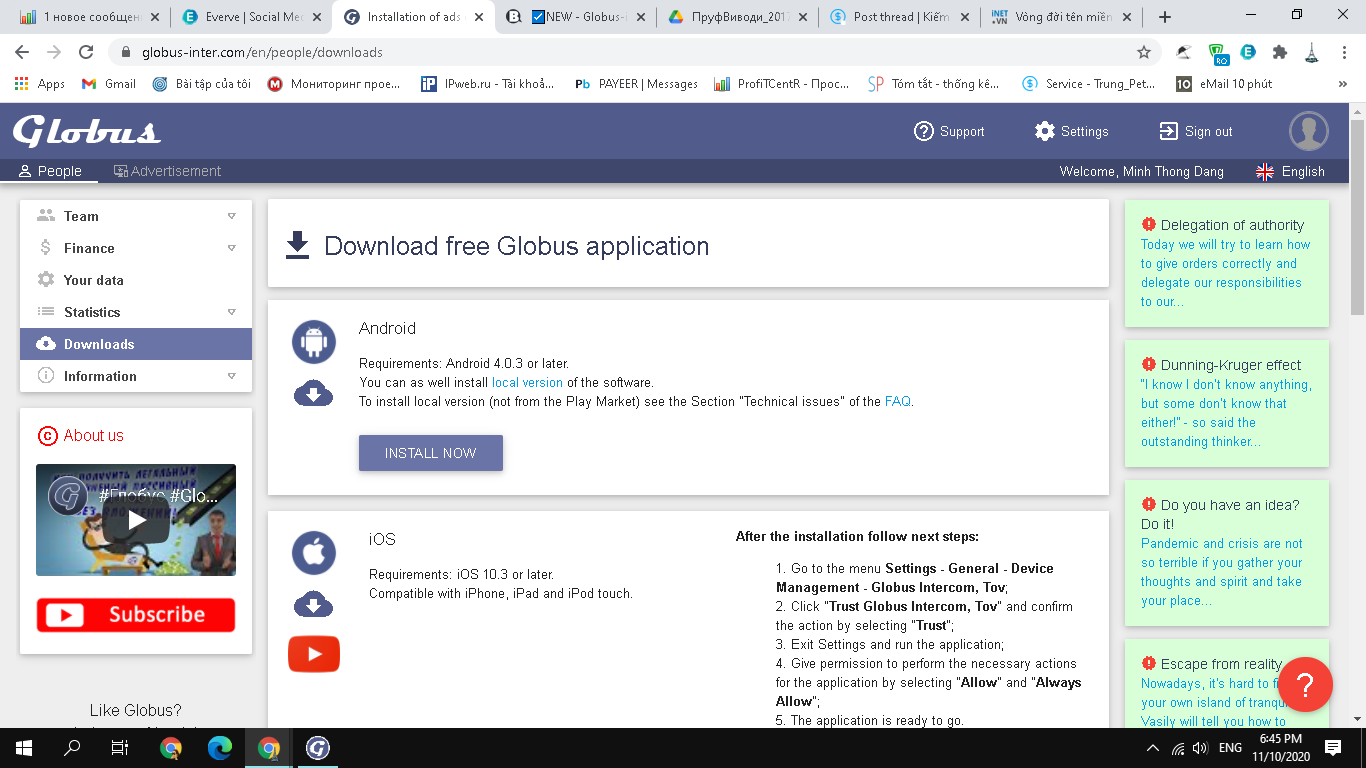Open the Globus app on the taskbar
Screen dimensions: 1366x768
point(318,747)
